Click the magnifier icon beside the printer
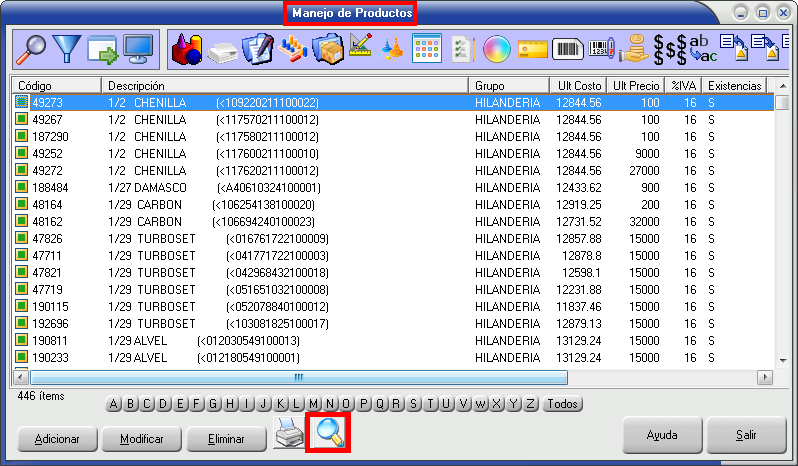Image resolution: width=798 pixels, height=466 pixels. (328, 434)
